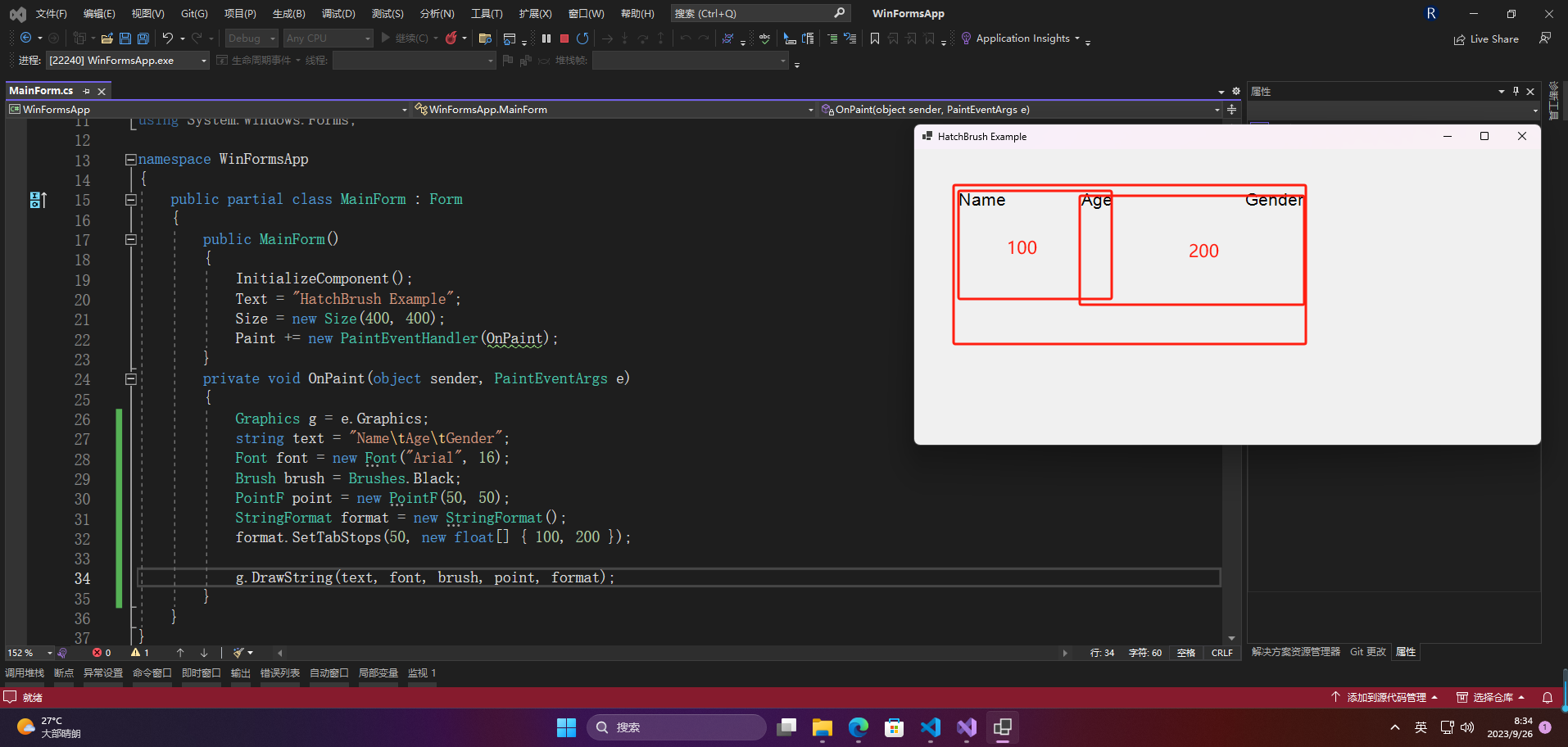The image size is (1568, 747).
Task: Open the feedback person icon
Action: [x=1545, y=38]
